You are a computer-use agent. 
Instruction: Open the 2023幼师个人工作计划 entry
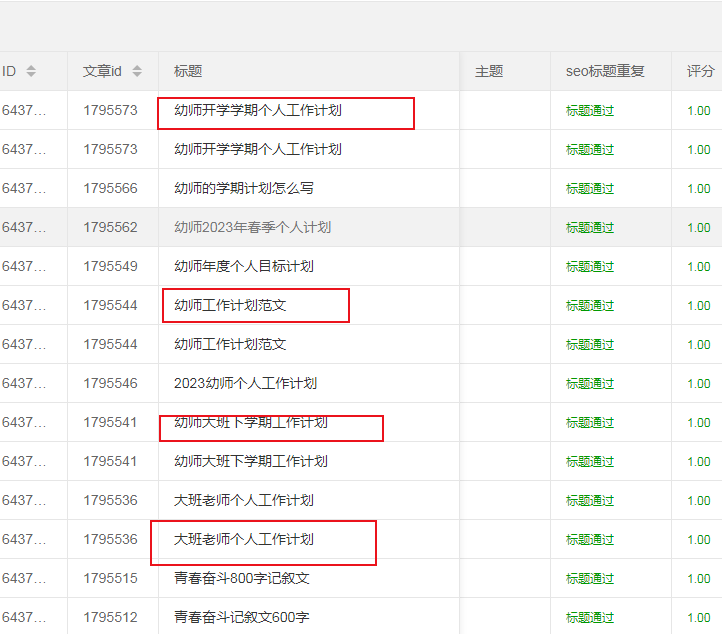pyautogui.click(x=245, y=383)
